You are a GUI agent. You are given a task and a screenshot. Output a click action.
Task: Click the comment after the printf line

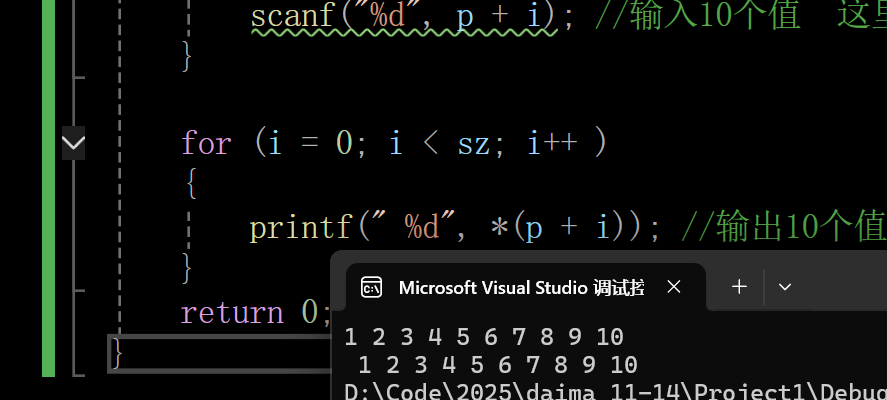(783, 227)
